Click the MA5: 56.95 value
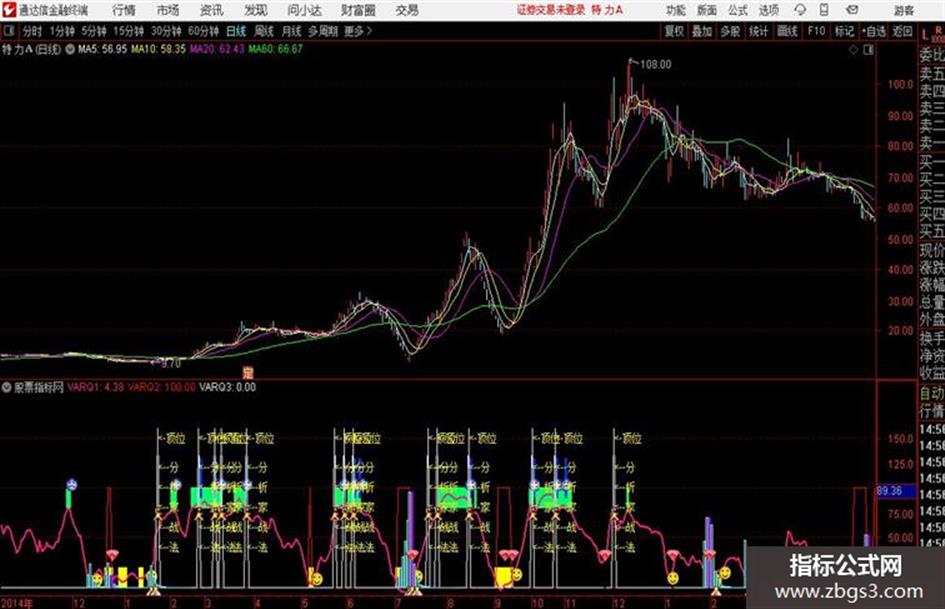The width and height of the screenshot is (945, 609). click(102, 49)
